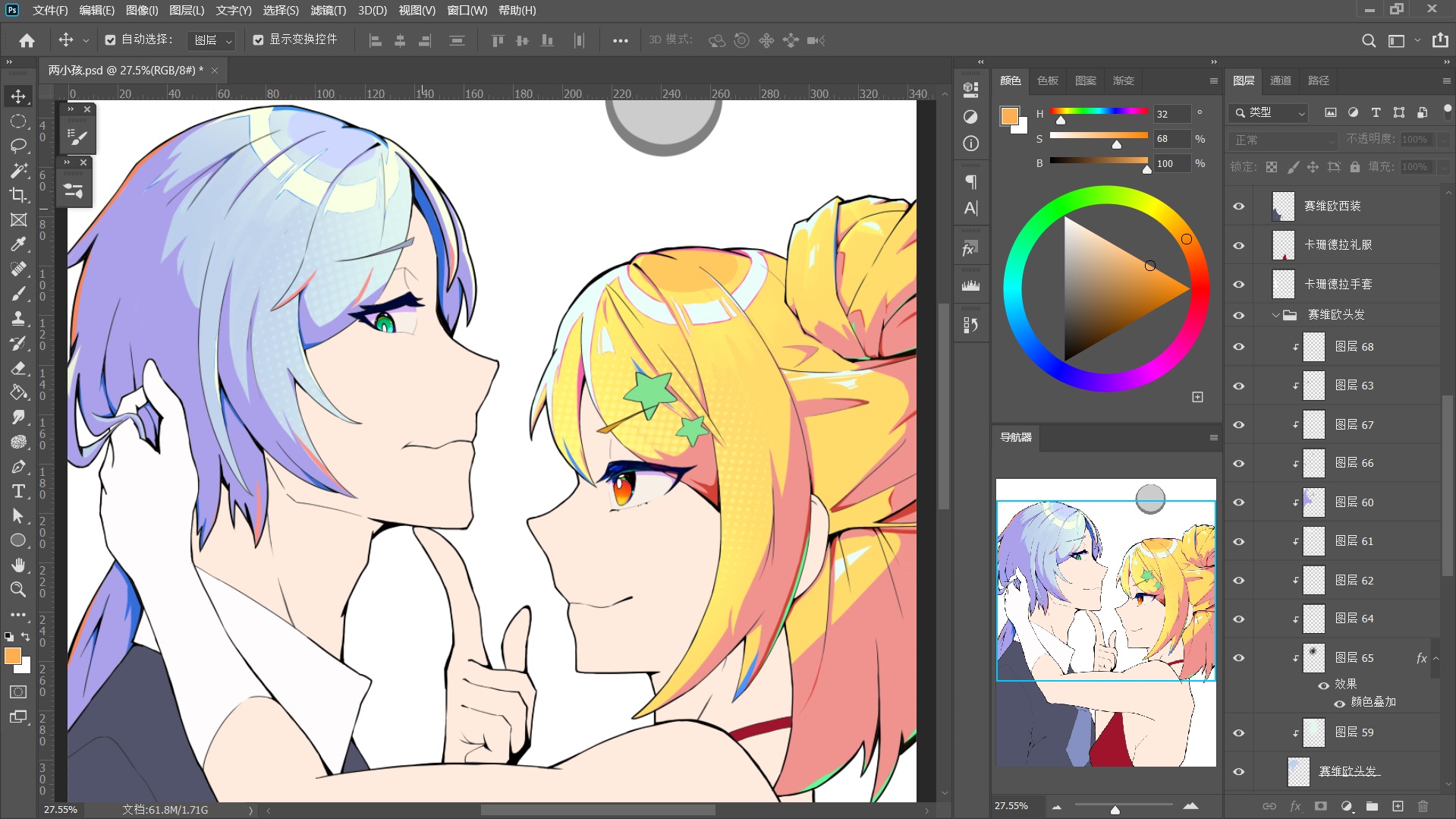Select the Magic Wand tool
This screenshot has width=1456, height=819.
(18, 171)
